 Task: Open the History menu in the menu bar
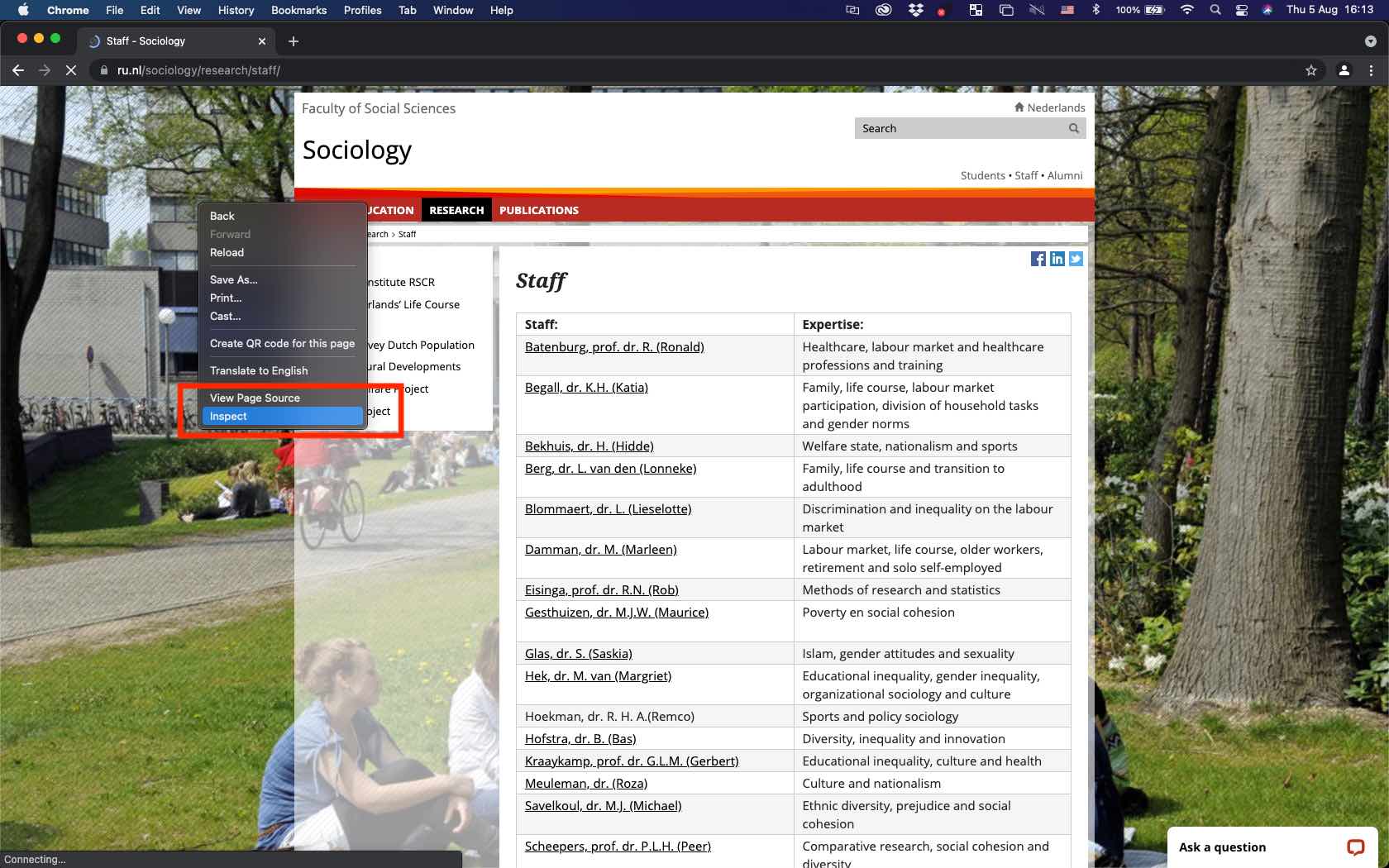[x=236, y=10]
